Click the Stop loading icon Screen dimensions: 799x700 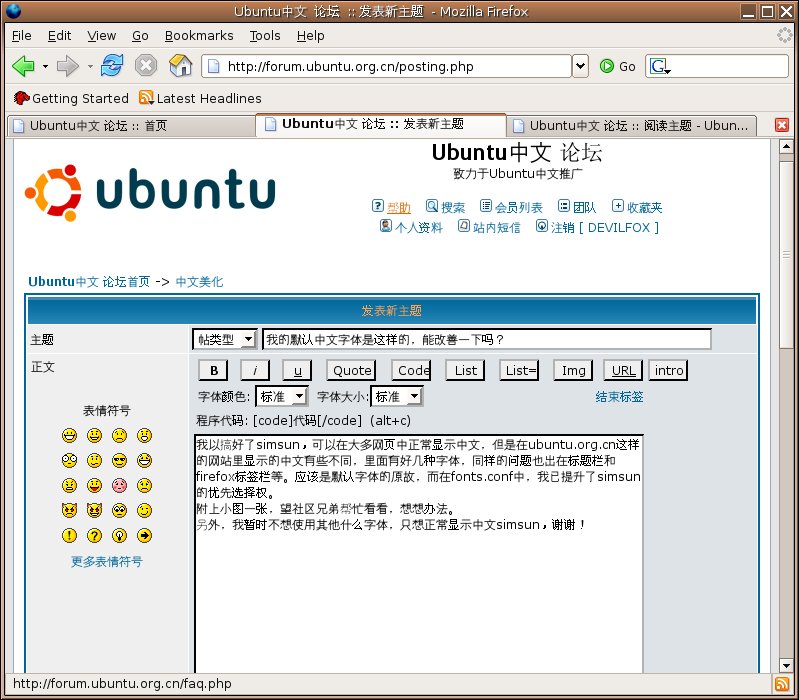point(146,66)
